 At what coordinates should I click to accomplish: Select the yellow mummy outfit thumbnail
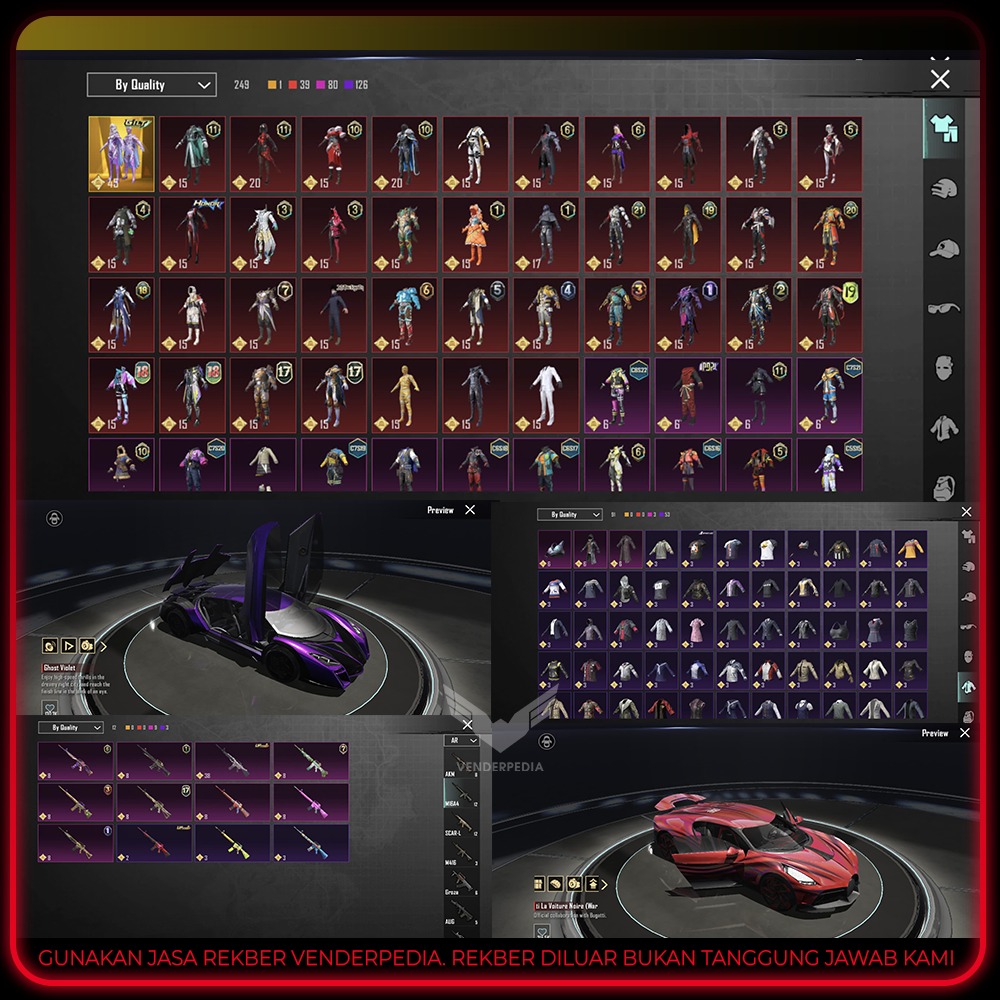(405, 395)
